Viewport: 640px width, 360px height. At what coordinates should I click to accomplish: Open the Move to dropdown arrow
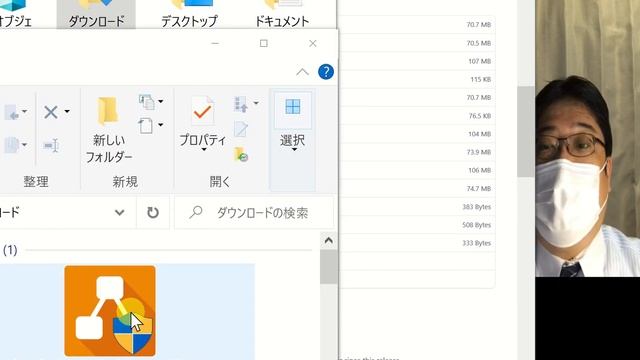coord(24,111)
